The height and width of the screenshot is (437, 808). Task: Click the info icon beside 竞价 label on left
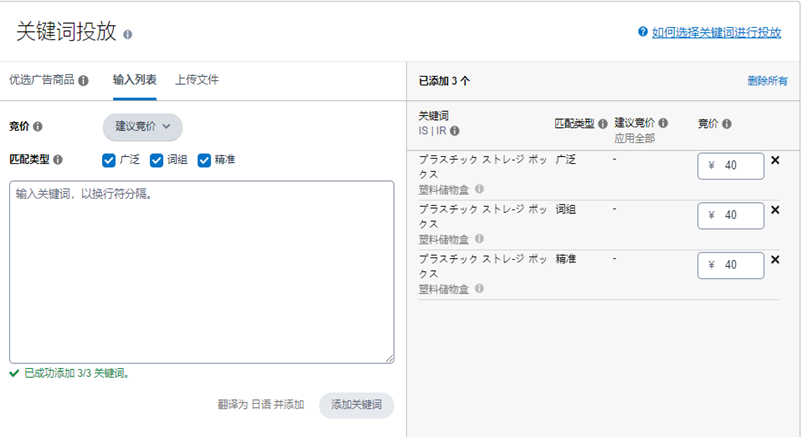(x=38, y=127)
